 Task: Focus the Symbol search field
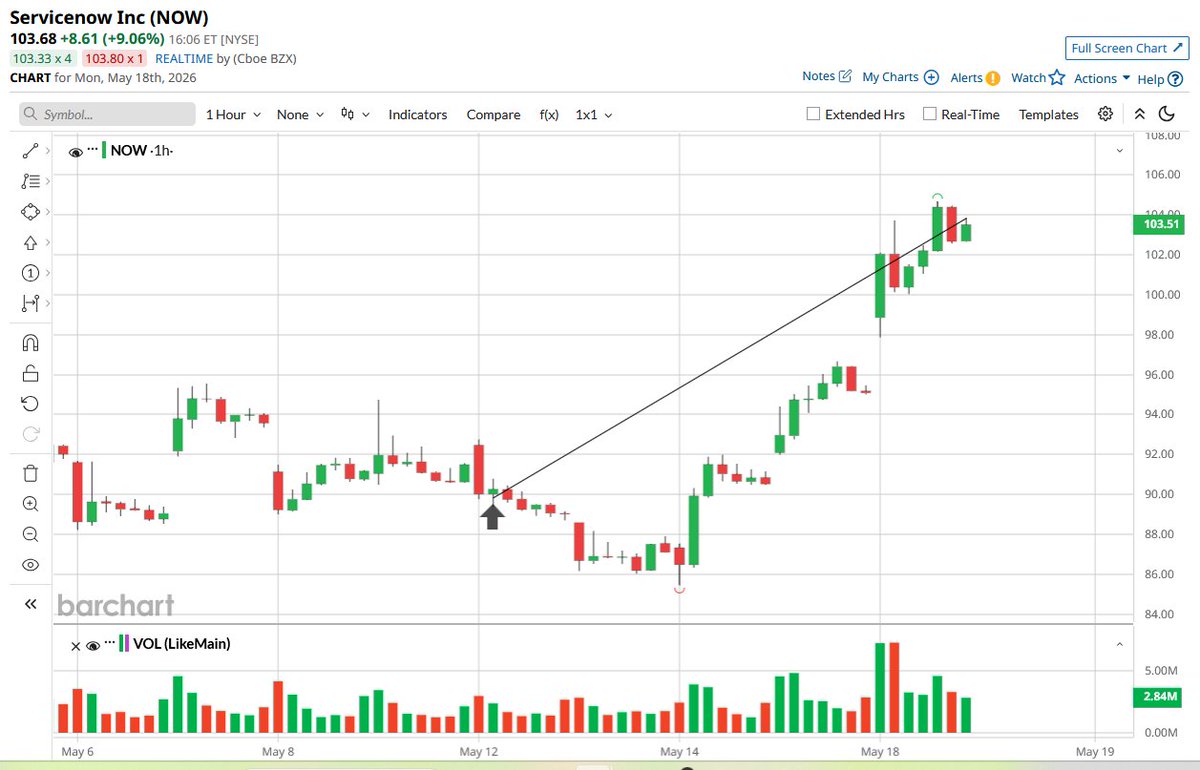(105, 114)
